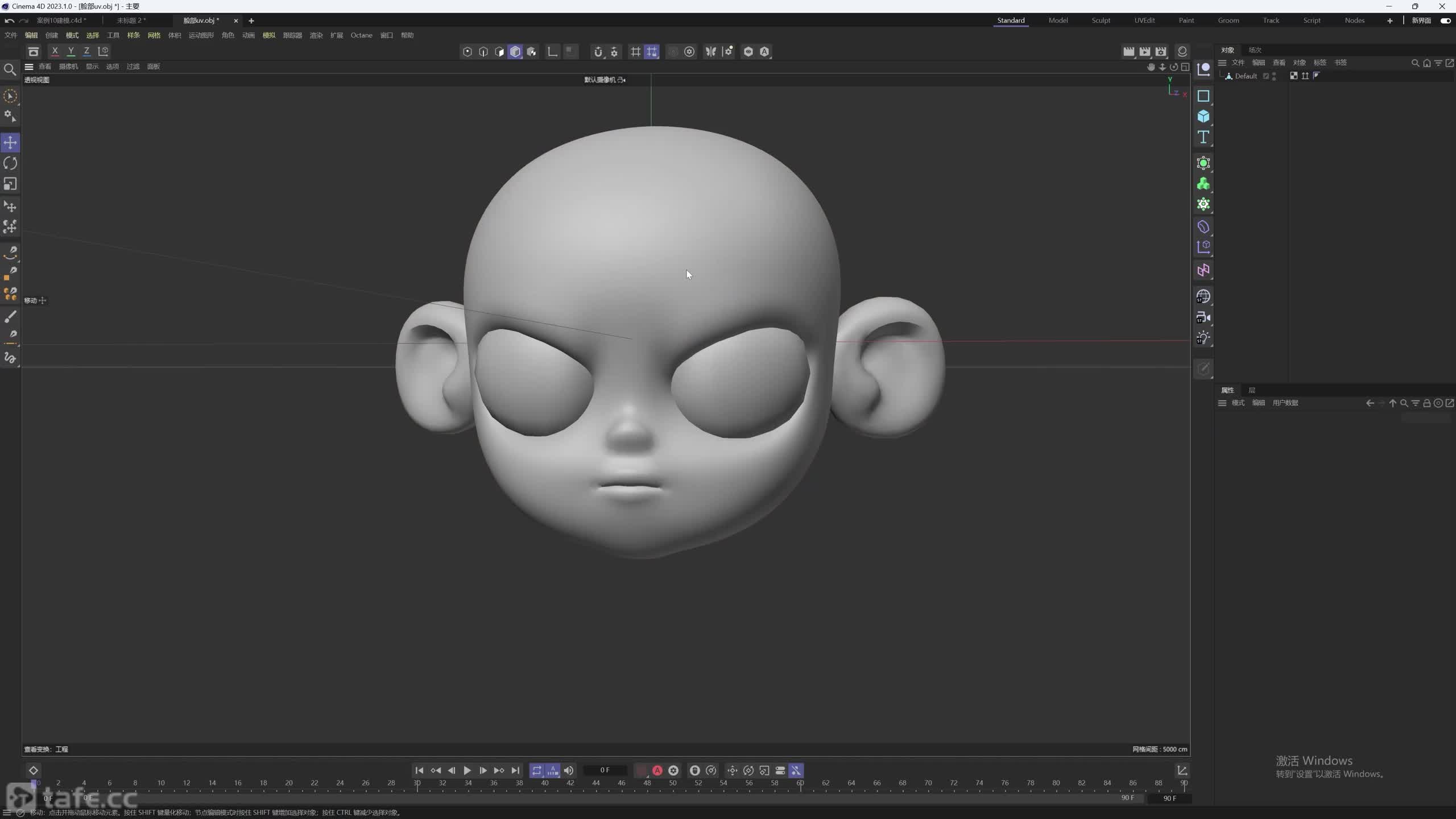
Task: Click the Cube primitive icon
Action: coord(1203,116)
